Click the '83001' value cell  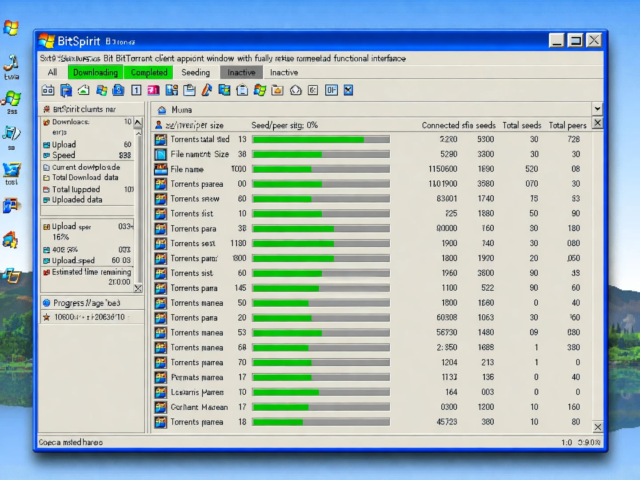[447, 199]
